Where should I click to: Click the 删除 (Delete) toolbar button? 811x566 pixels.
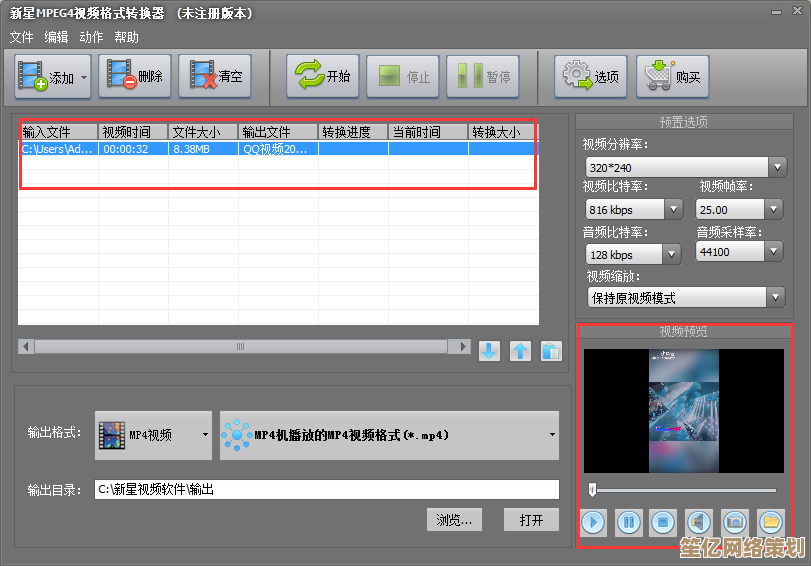click(x=135, y=77)
